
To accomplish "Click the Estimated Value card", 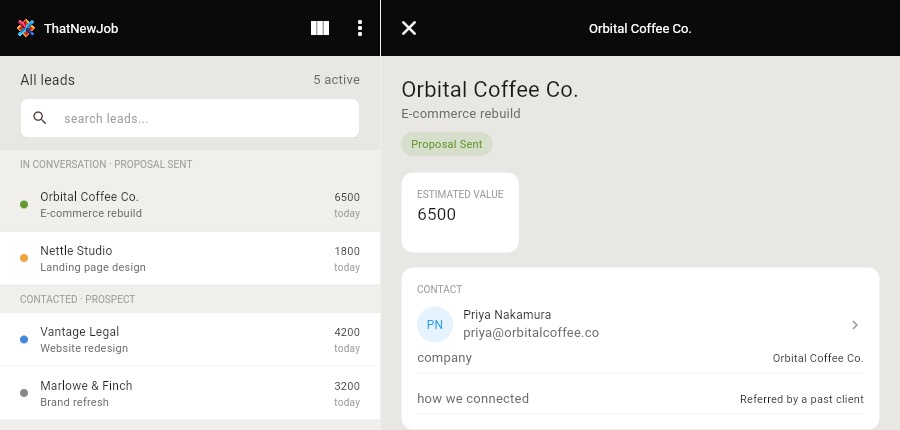I will 460,212.
